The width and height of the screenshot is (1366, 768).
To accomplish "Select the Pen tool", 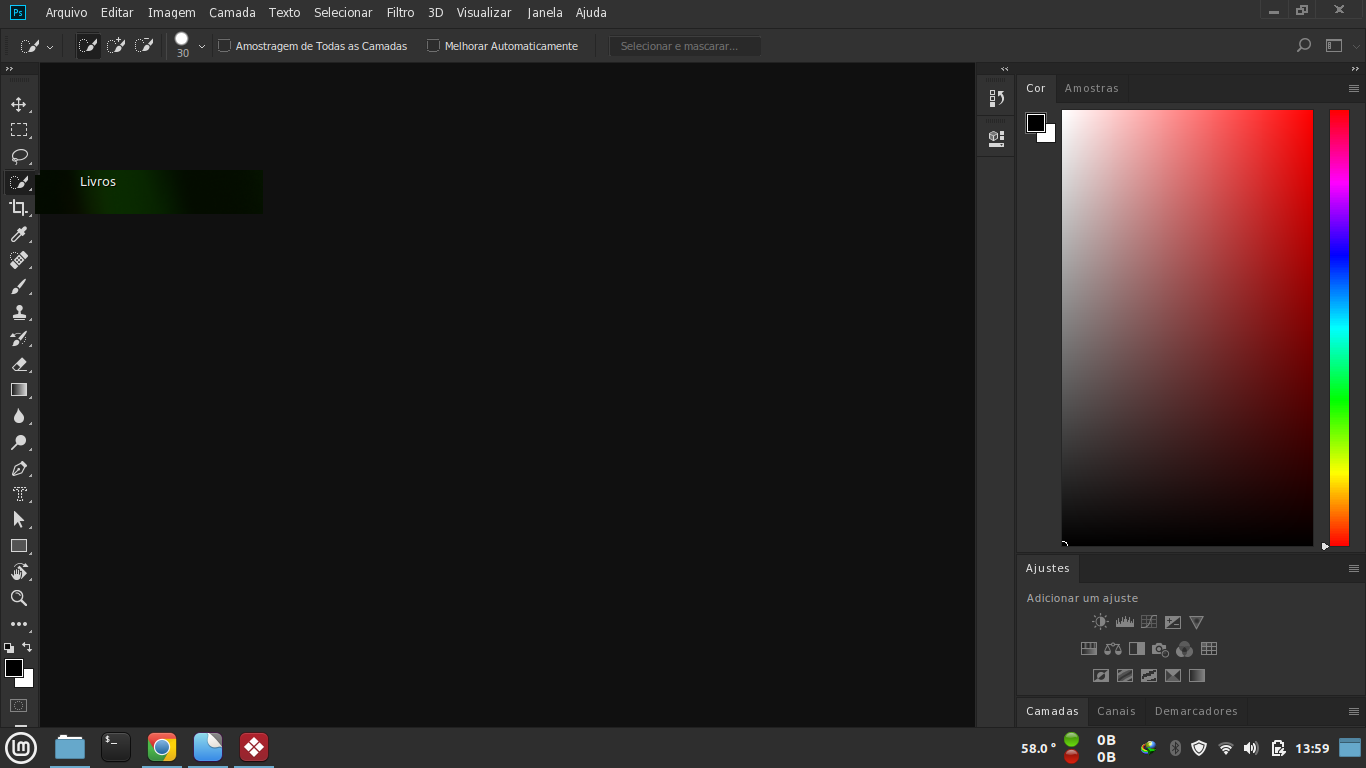I will point(18,469).
